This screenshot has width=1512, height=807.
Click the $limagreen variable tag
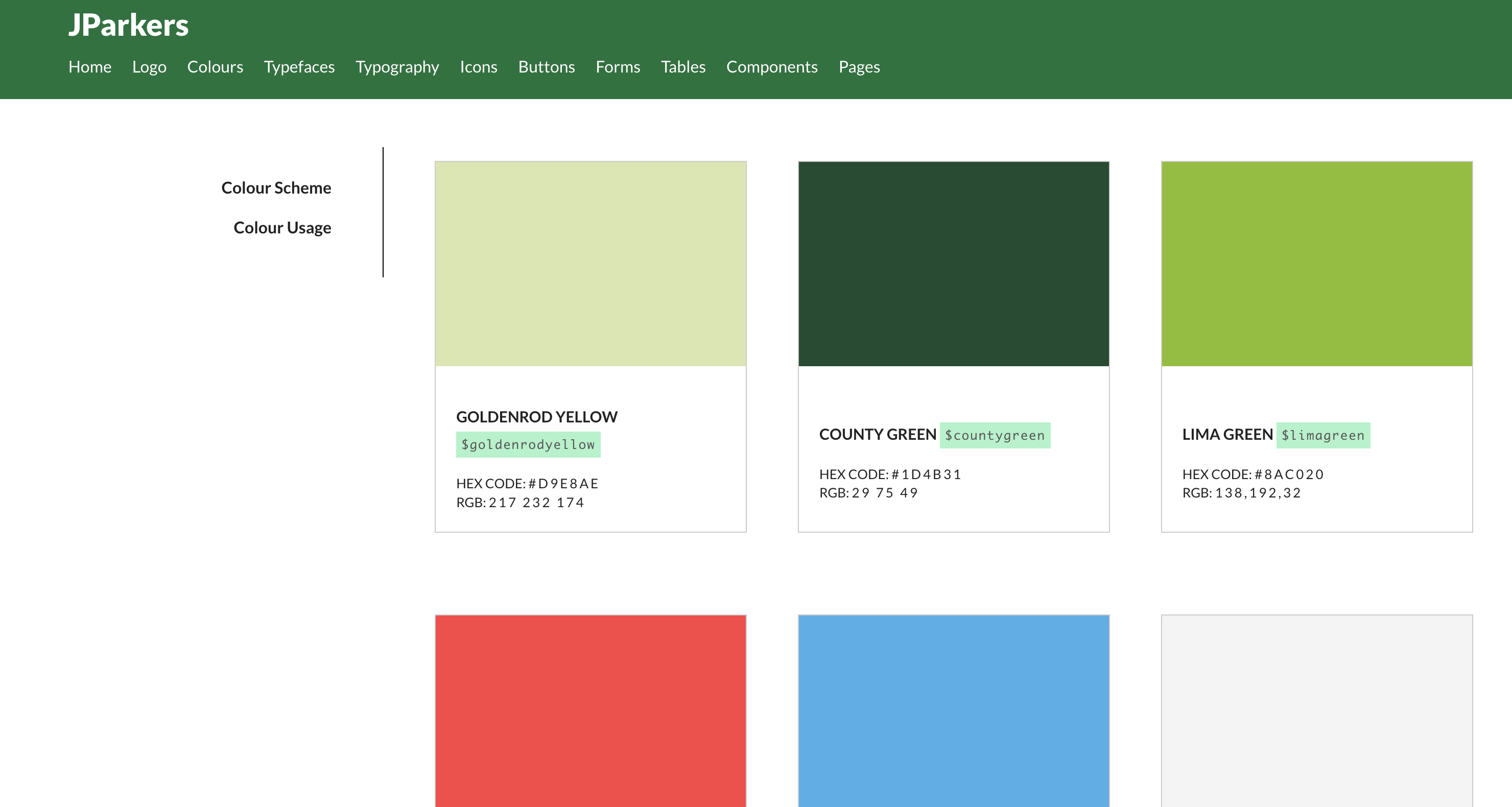(x=1323, y=436)
